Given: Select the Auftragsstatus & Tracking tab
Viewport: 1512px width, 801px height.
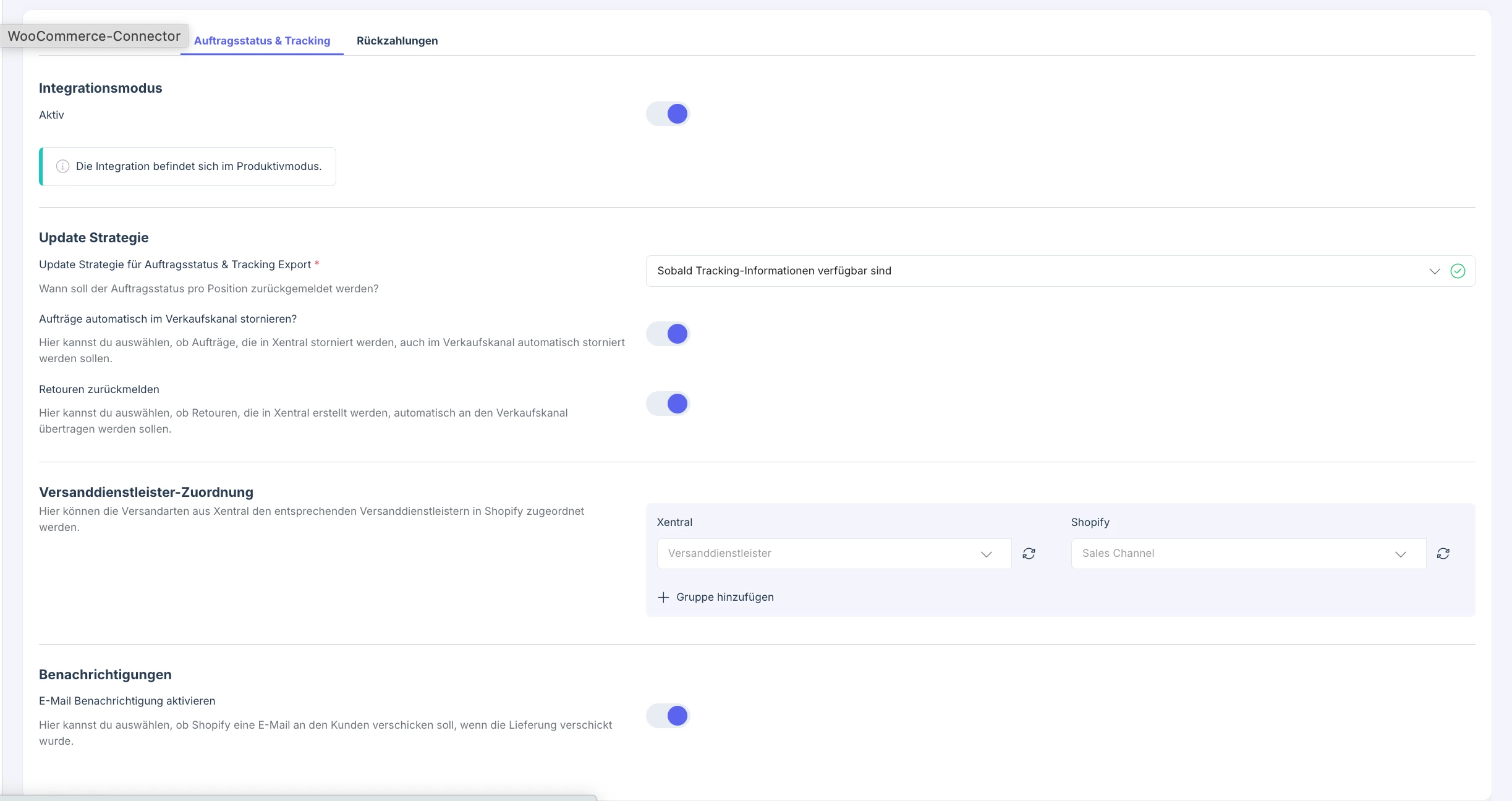Looking at the screenshot, I should [262, 41].
